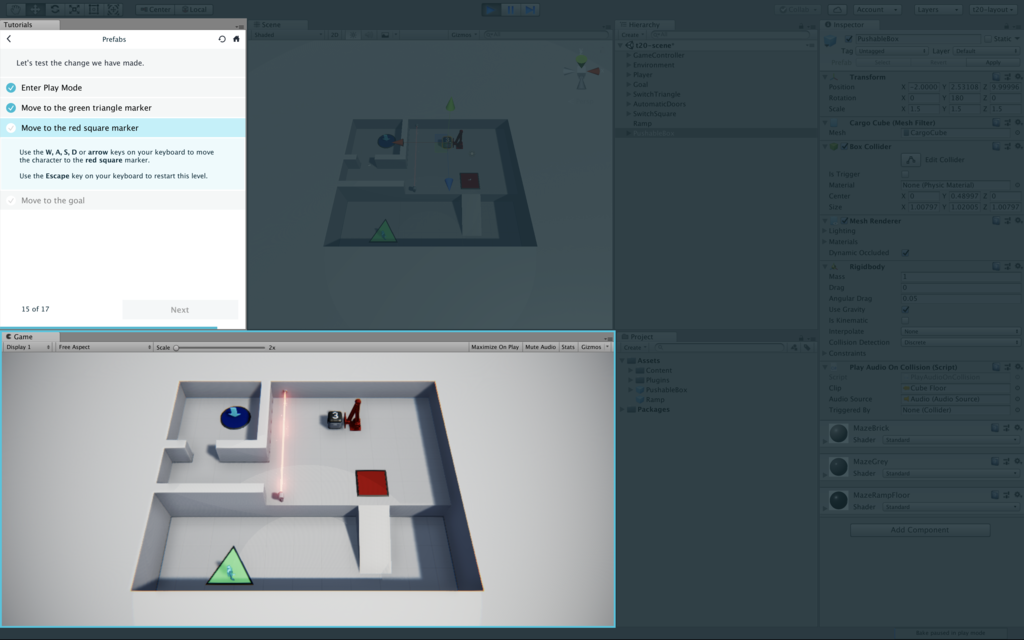Switch to the Tutorials tab
Screen dimensions: 1024x640
click(x=29, y=25)
